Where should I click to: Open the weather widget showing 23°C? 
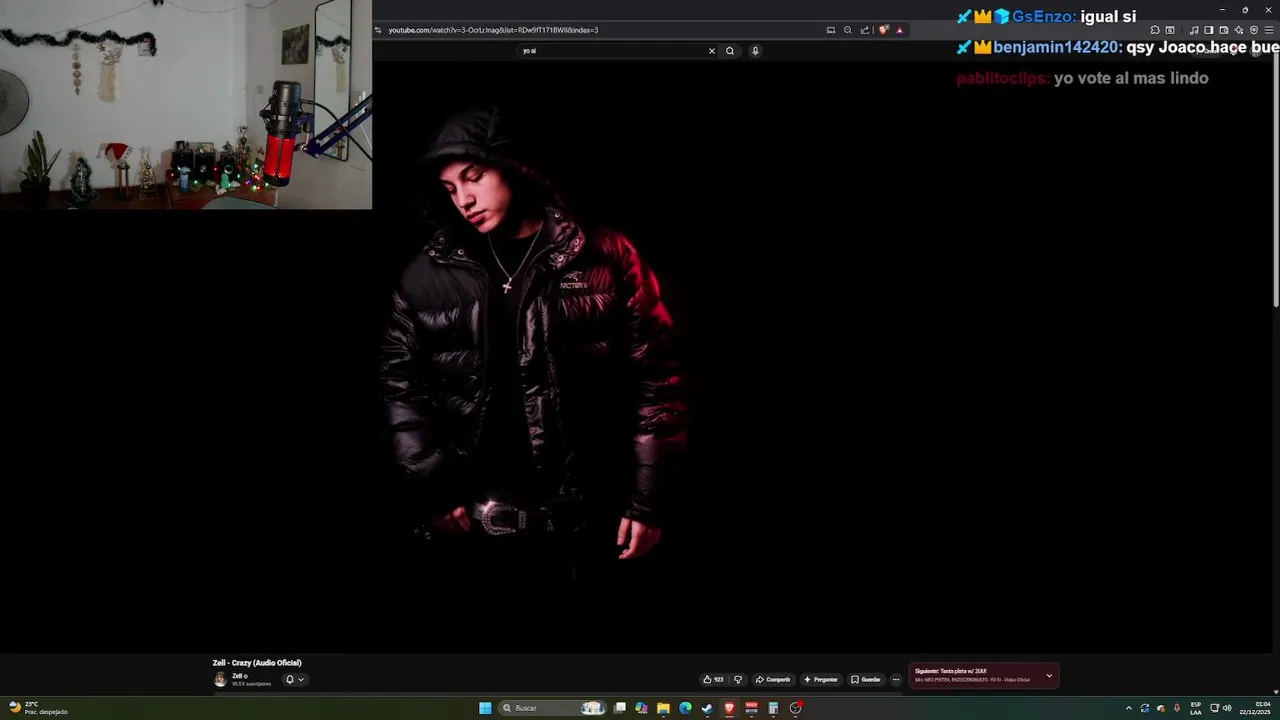click(38, 708)
